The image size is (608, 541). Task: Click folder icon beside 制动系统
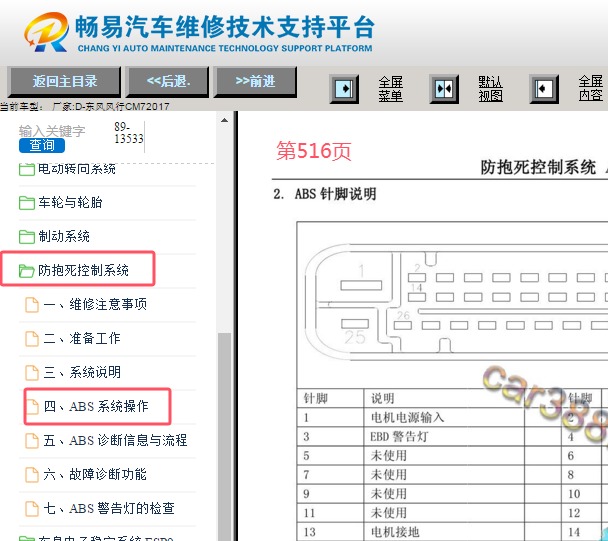pyautogui.click(x=27, y=237)
